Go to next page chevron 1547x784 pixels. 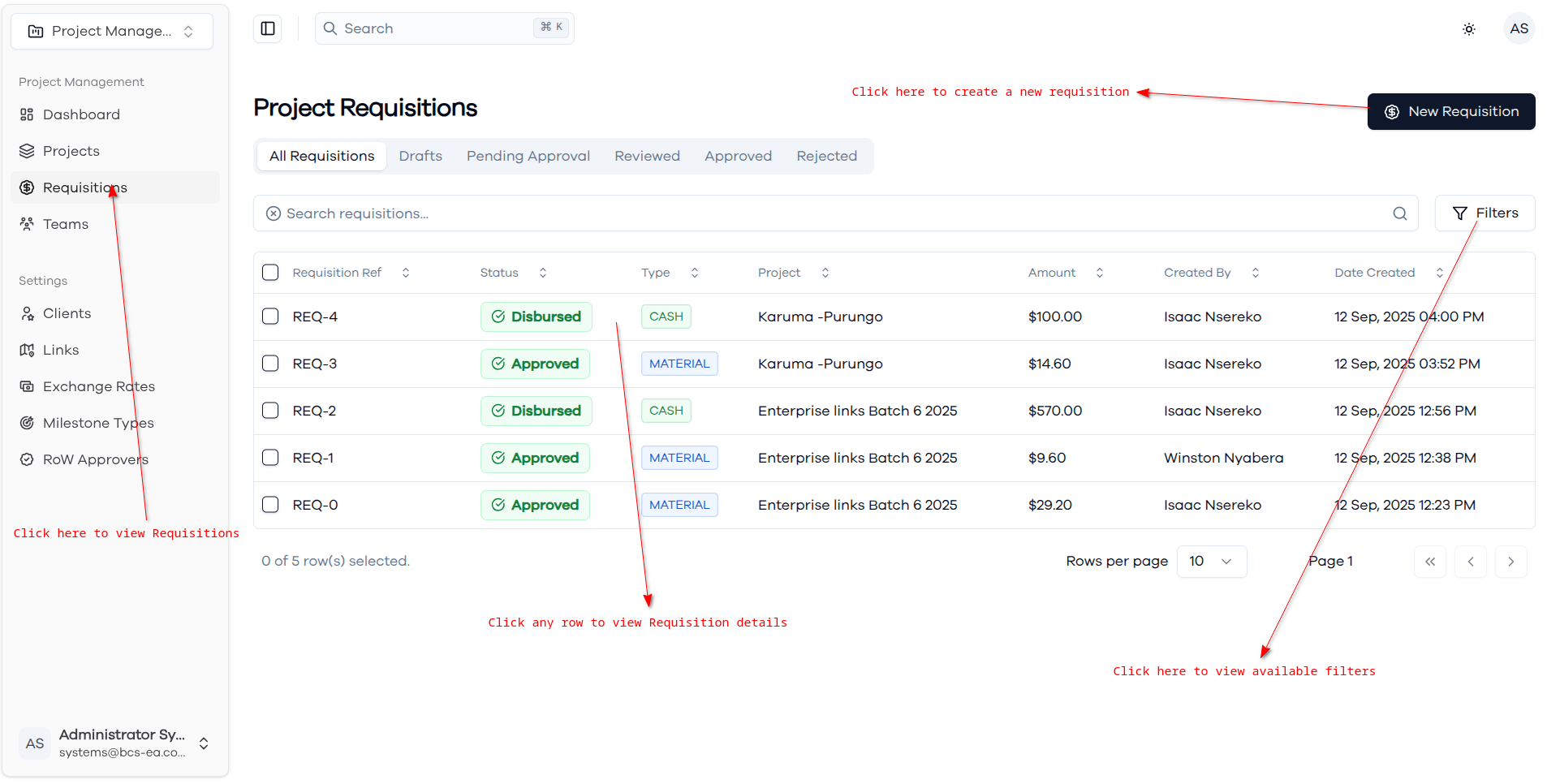pos(1511,562)
